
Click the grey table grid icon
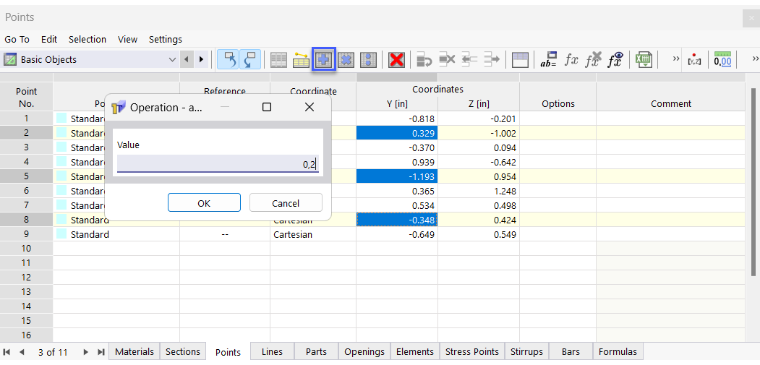coord(278,60)
